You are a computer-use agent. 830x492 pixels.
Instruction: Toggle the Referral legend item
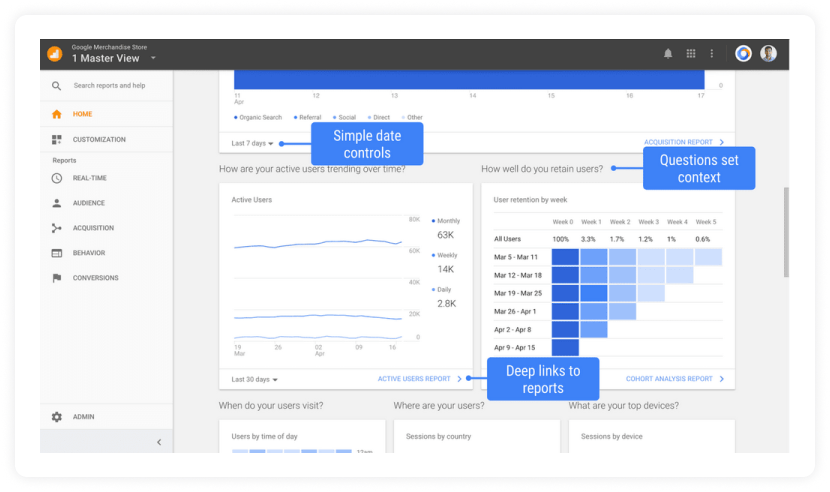click(308, 118)
